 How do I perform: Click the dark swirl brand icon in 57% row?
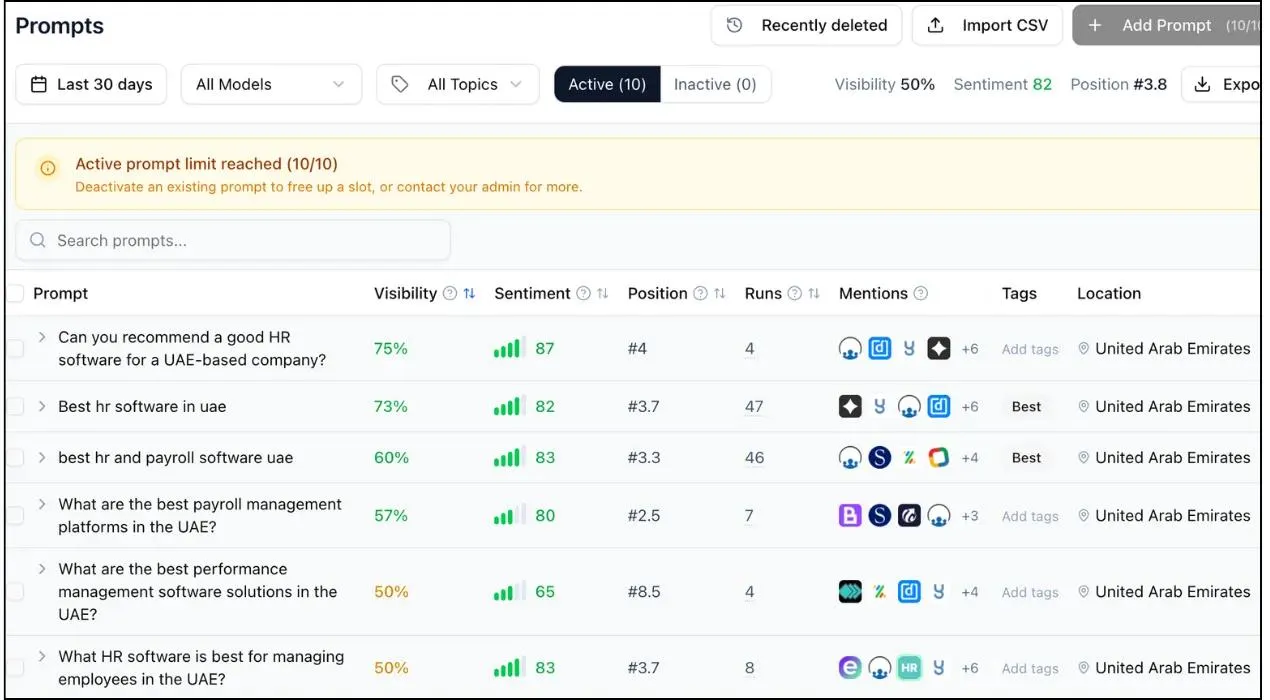tap(909, 516)
